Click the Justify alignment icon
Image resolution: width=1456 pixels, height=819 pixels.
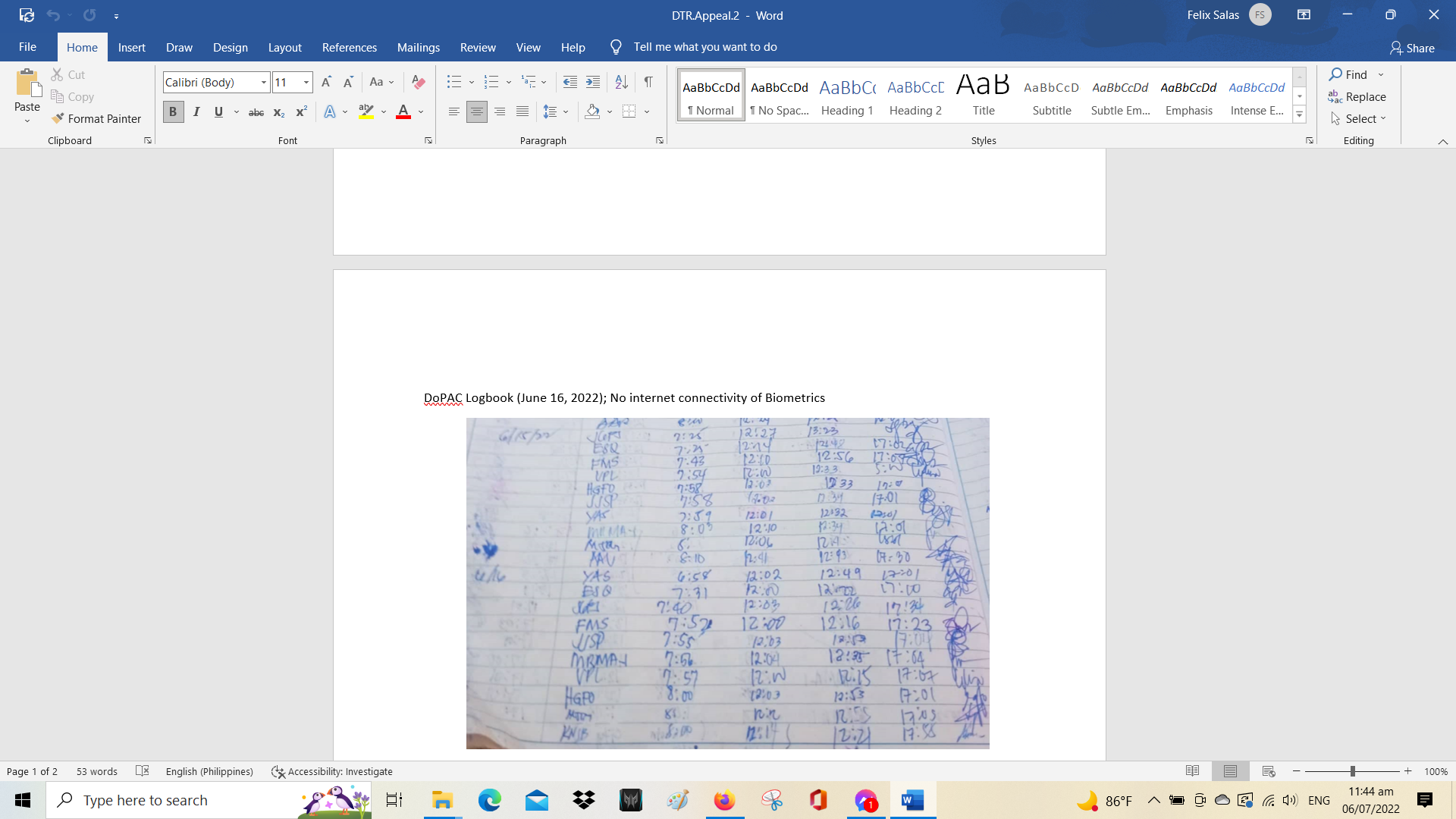pos(522,112)
